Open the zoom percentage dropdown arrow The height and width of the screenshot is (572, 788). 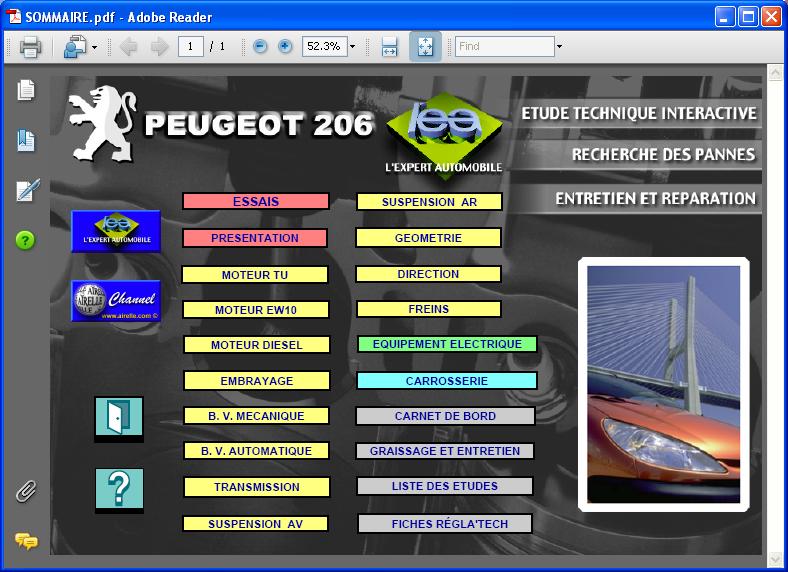[352, 47]
